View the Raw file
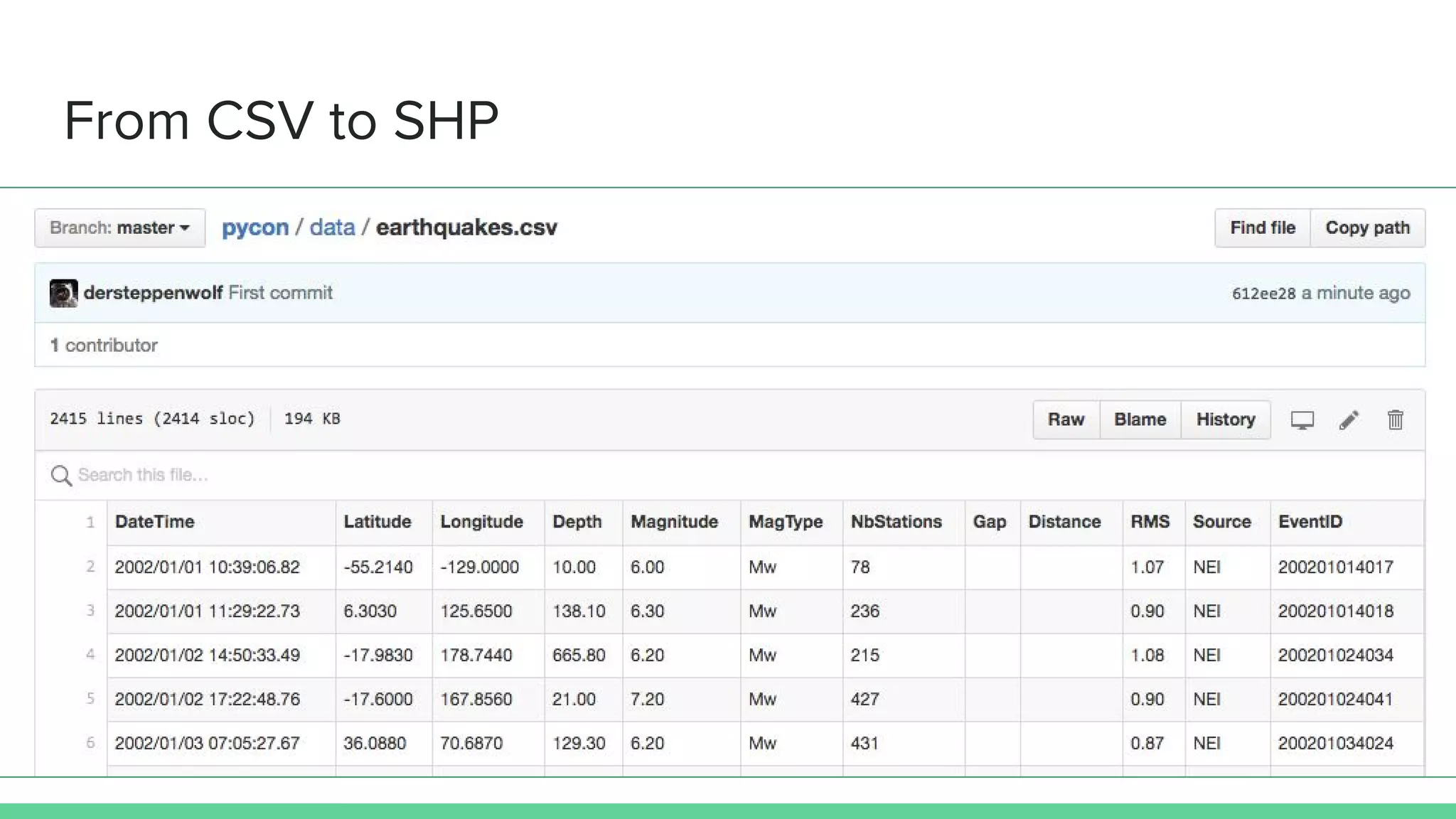Viewport: 1456px width, 819px height. (x=1066, y=419)
